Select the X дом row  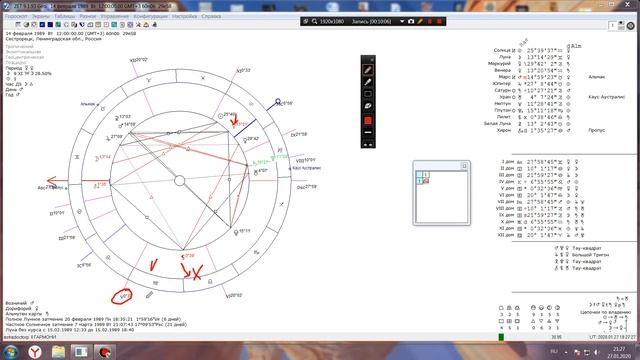coord(541,222)
